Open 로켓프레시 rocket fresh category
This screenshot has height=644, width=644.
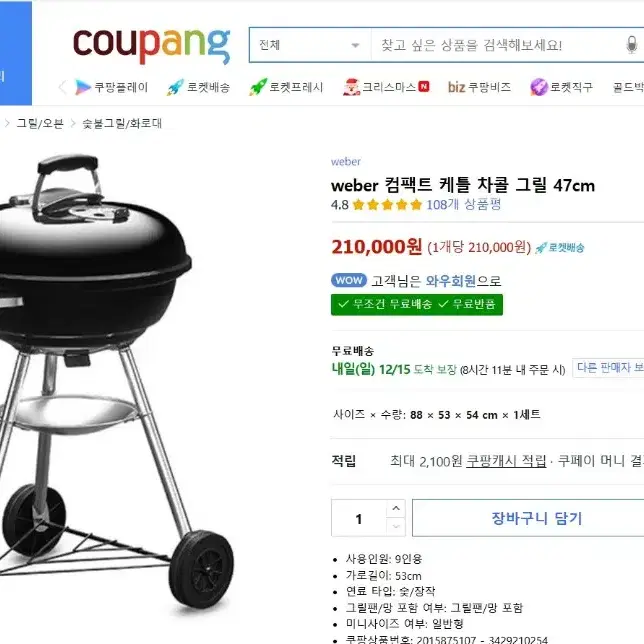(x=286, y=87)
